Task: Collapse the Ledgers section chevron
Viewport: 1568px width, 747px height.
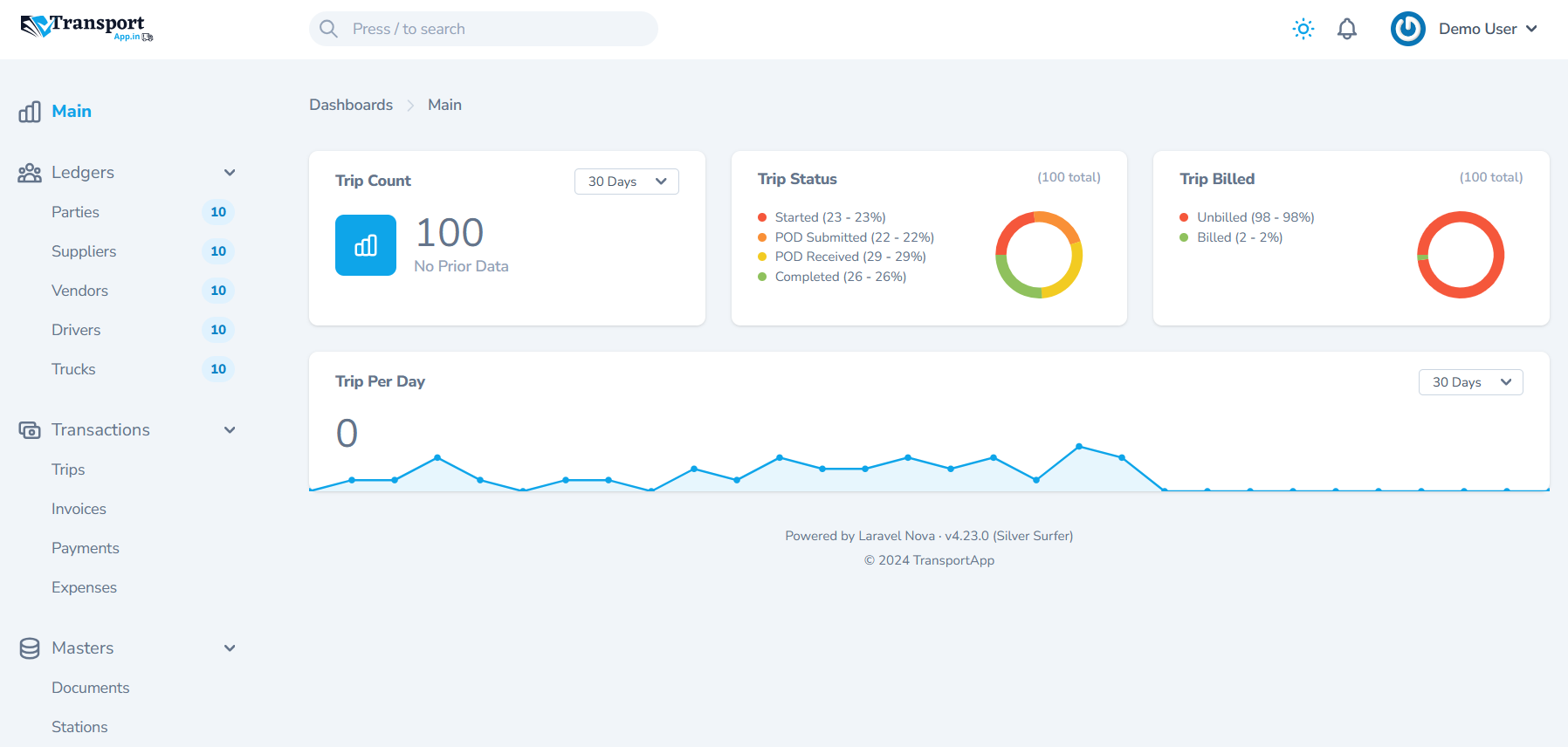Action: point(230,173)
